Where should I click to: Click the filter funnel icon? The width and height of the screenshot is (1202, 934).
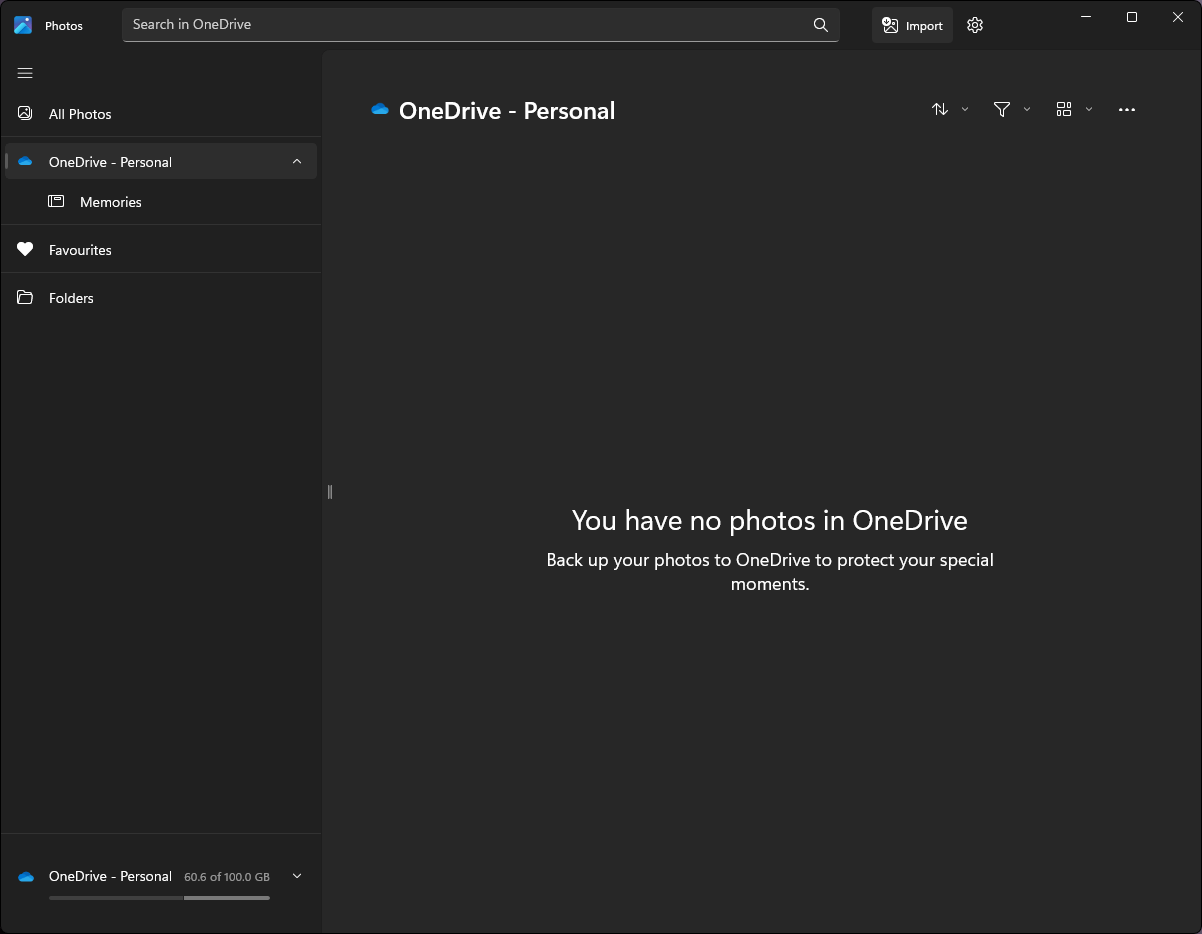coord(1002,109)
